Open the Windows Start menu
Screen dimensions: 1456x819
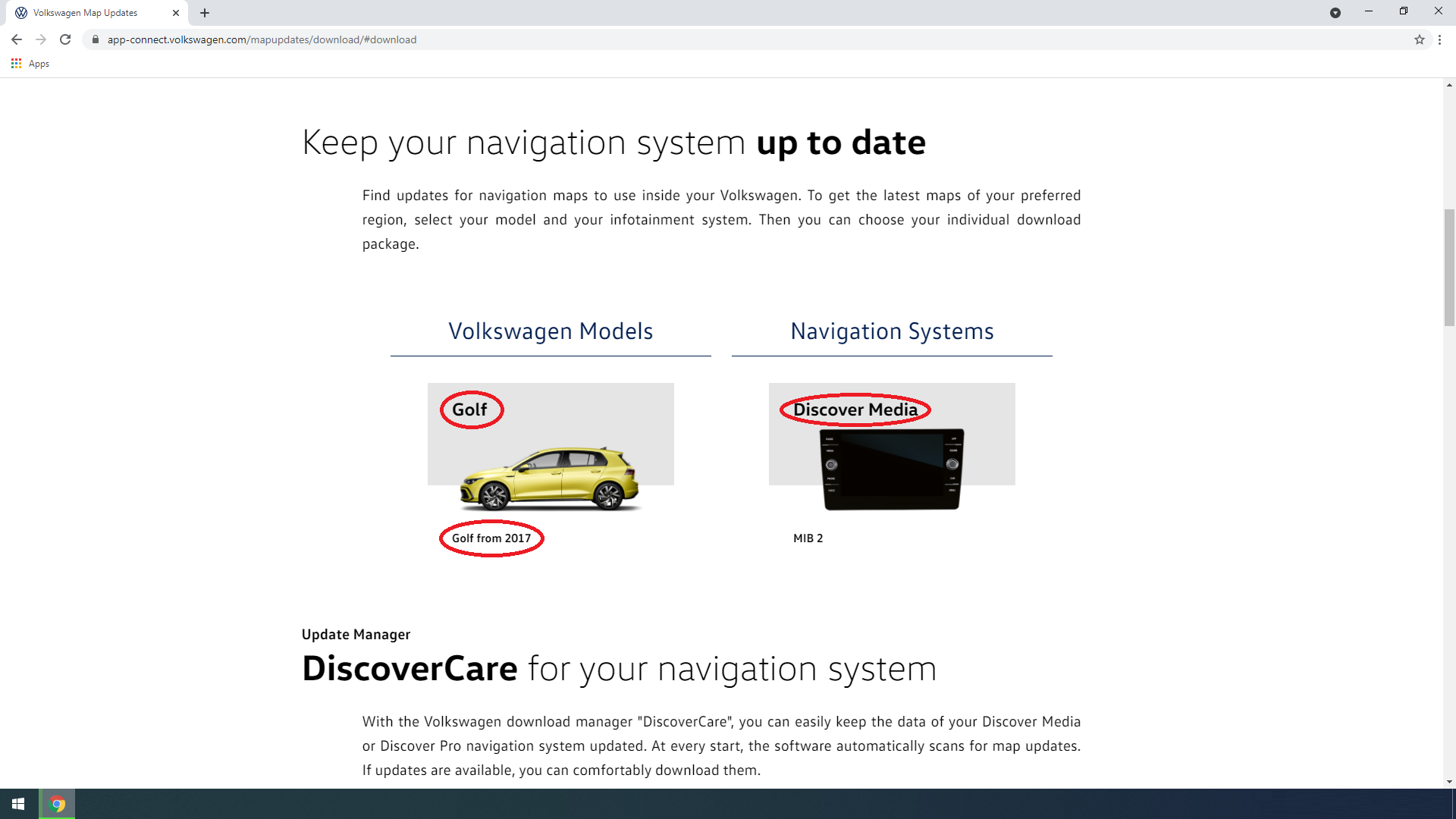pyautogui.click(x=18, y=804)
